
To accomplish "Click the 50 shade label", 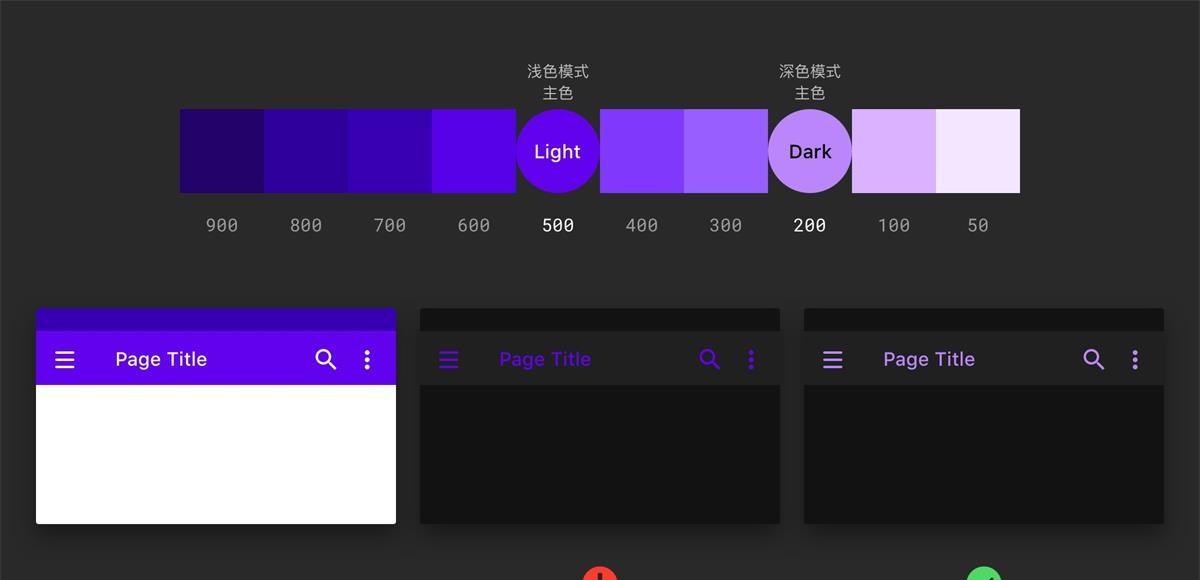I will (978, 226).
